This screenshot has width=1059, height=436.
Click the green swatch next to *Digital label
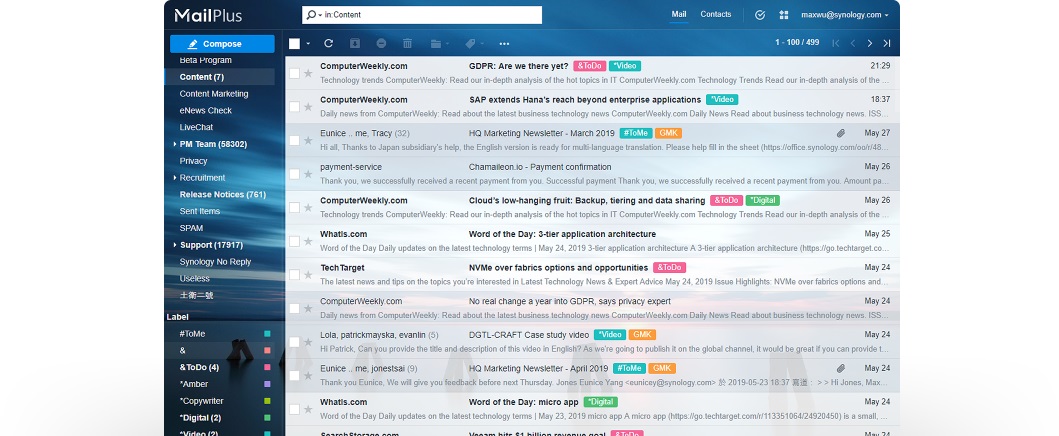point(267,418)
